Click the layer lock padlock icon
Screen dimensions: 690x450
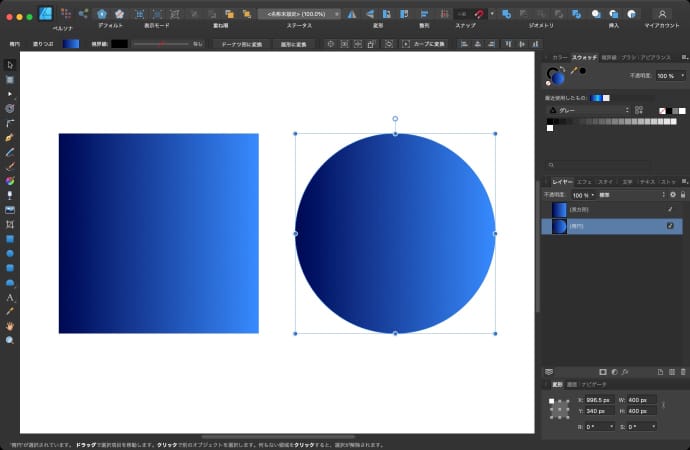point(682,194)
